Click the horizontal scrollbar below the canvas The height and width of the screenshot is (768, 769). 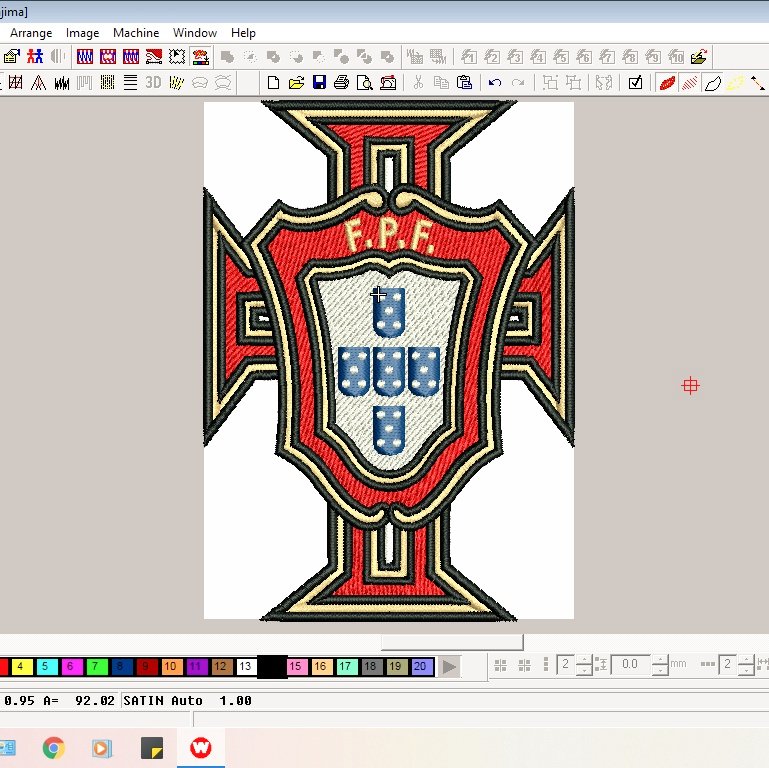point(452,641)
